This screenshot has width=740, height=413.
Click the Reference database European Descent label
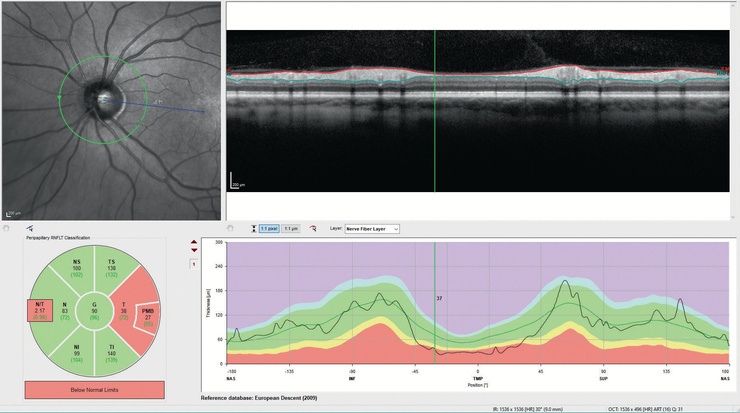click(x=259, y=398)
